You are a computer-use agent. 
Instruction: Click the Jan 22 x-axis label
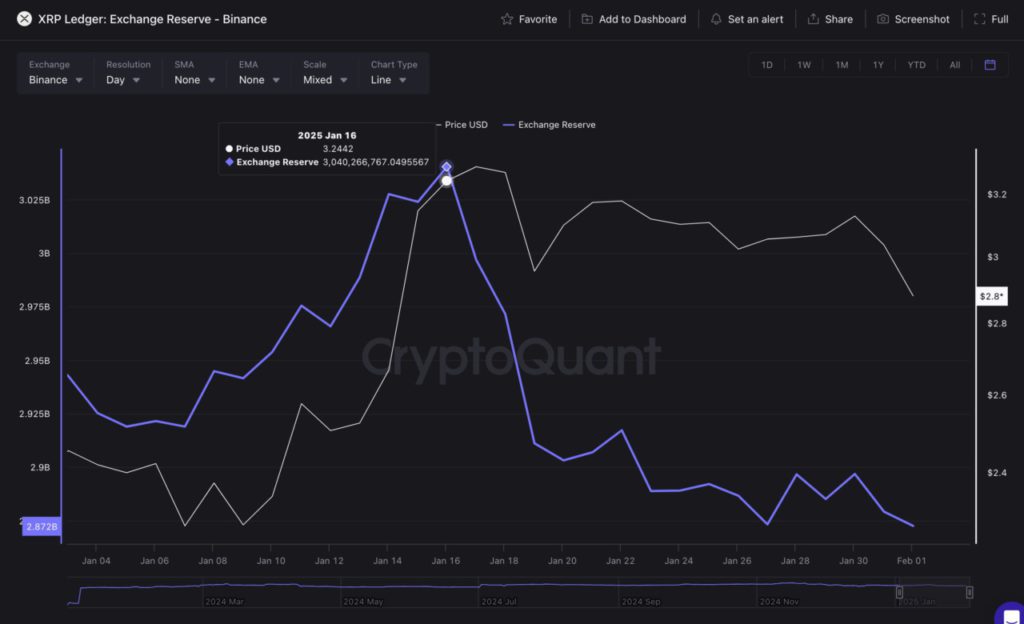click(x=620, y=561)
